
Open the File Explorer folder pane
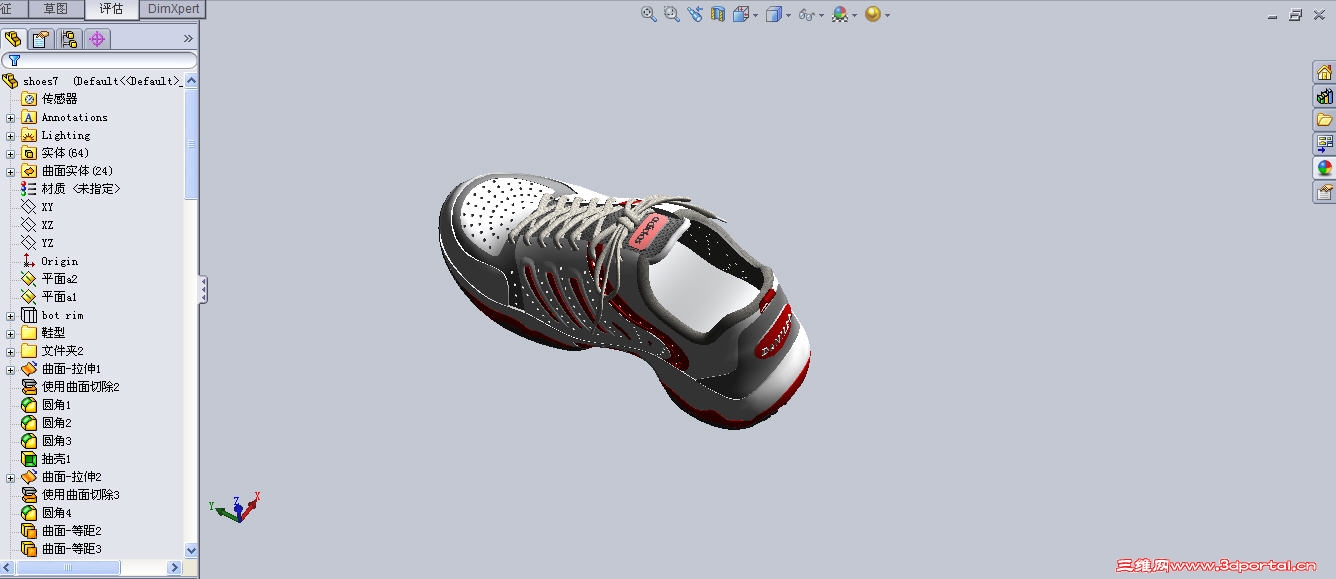[1324, 120]
